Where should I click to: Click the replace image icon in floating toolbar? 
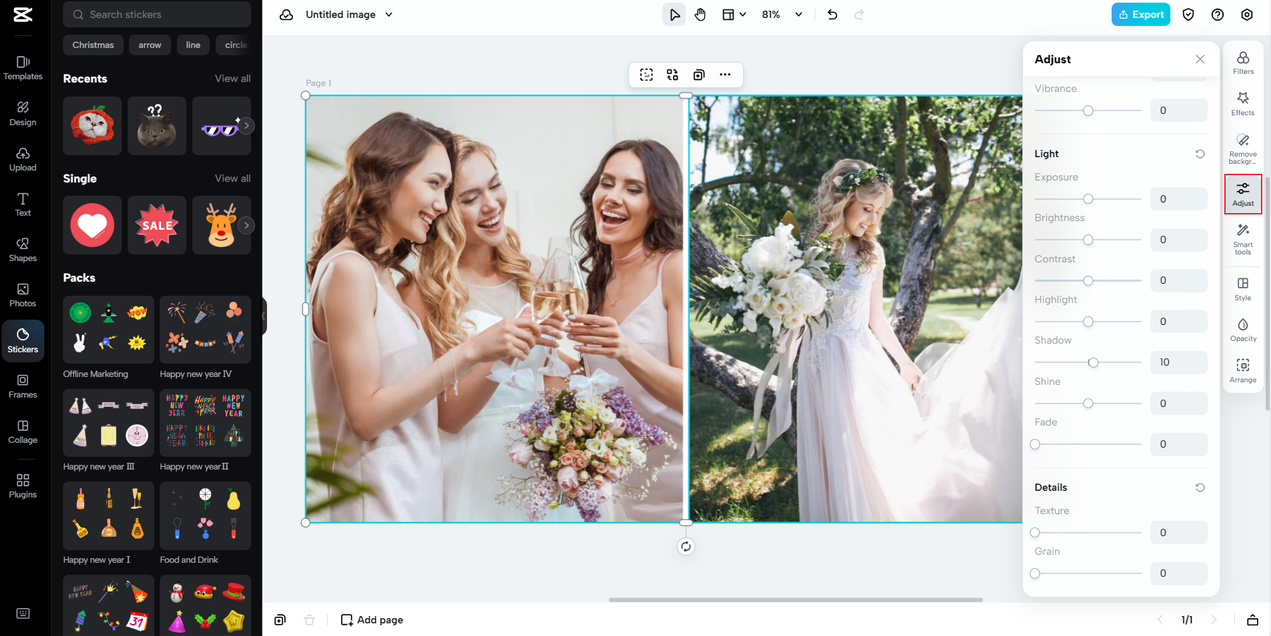click(x=672, y=75)
